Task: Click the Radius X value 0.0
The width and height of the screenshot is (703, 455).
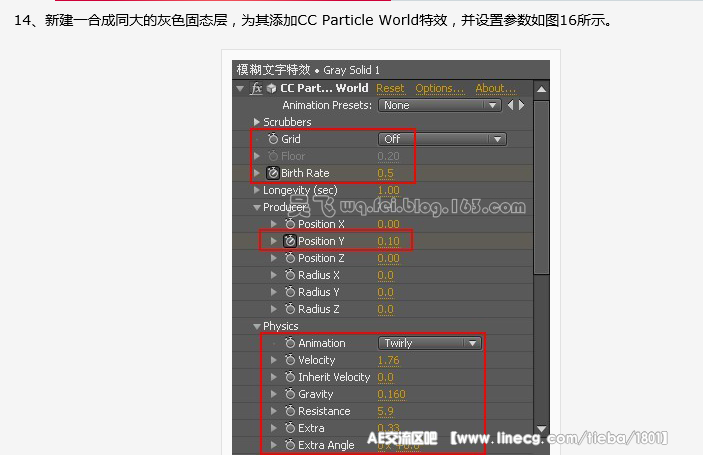Action: 386,276
